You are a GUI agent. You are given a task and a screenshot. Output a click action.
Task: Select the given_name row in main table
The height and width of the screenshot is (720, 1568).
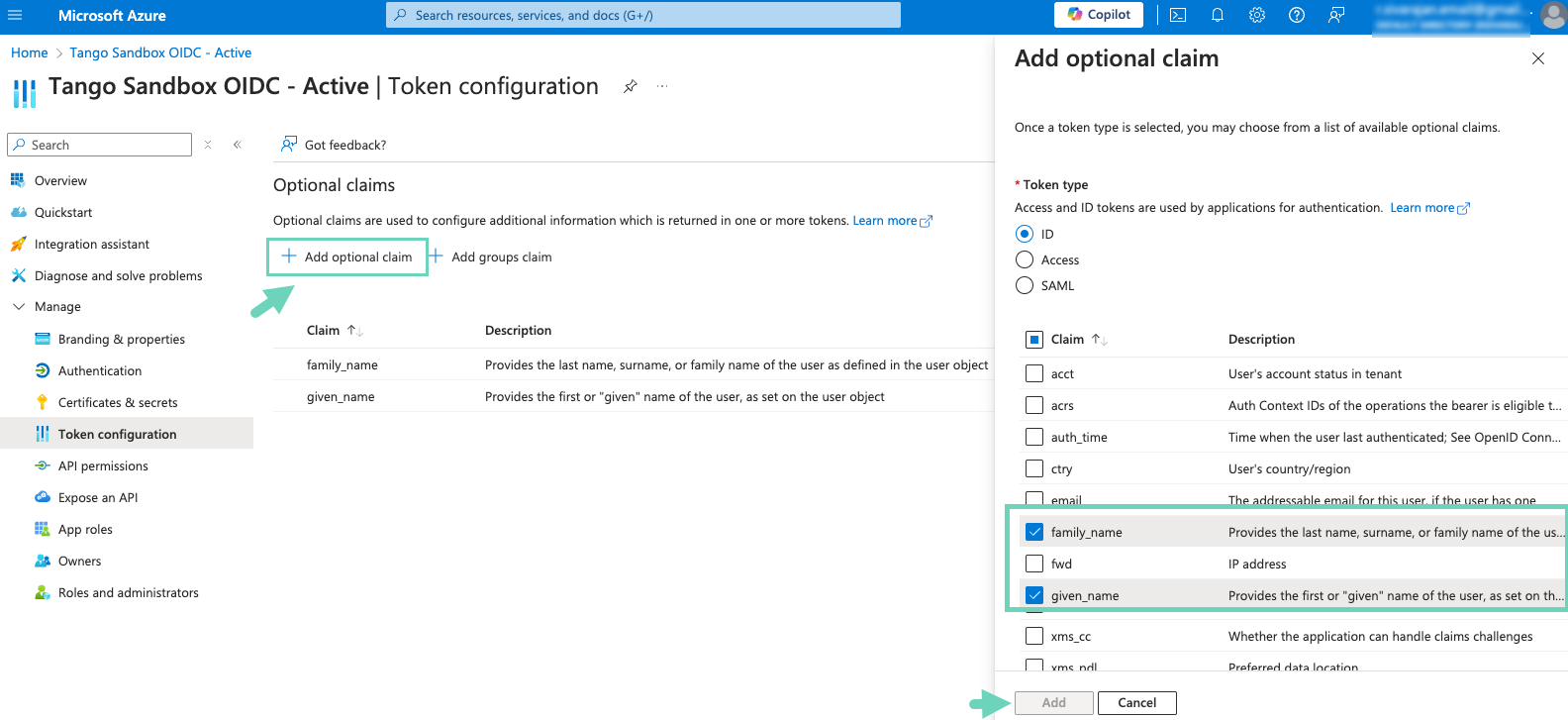click(x=634, y=396)
